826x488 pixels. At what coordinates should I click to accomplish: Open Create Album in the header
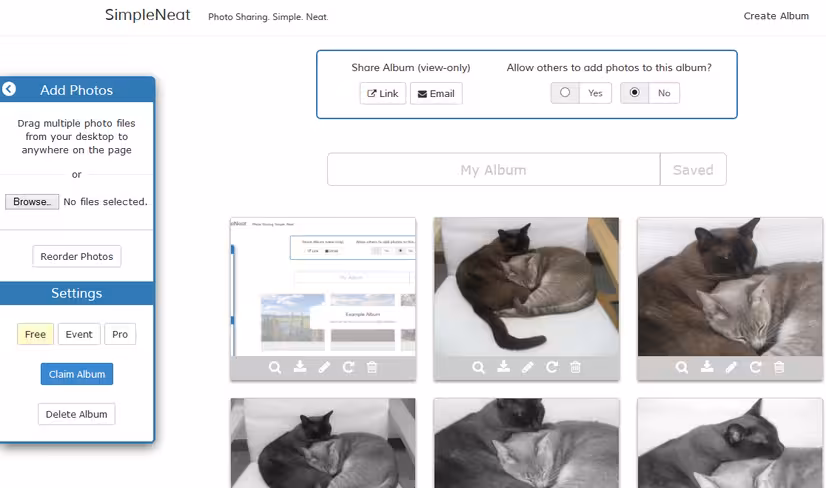click(x=776, y=16)
